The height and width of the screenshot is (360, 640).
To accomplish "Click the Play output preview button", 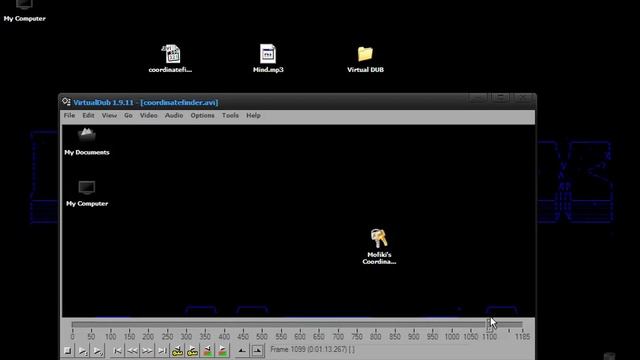I will coord(98,351).
